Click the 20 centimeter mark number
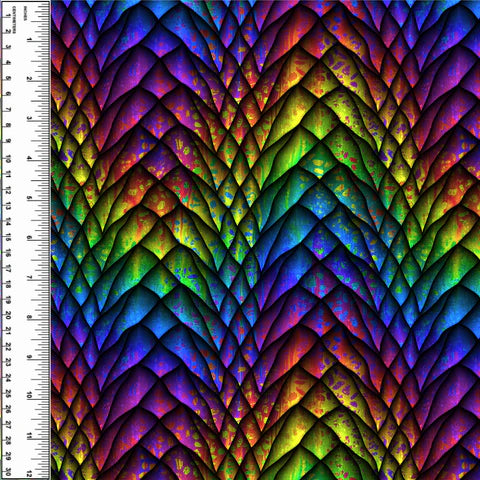The image size is (480, 480). (x=8, y=315)
